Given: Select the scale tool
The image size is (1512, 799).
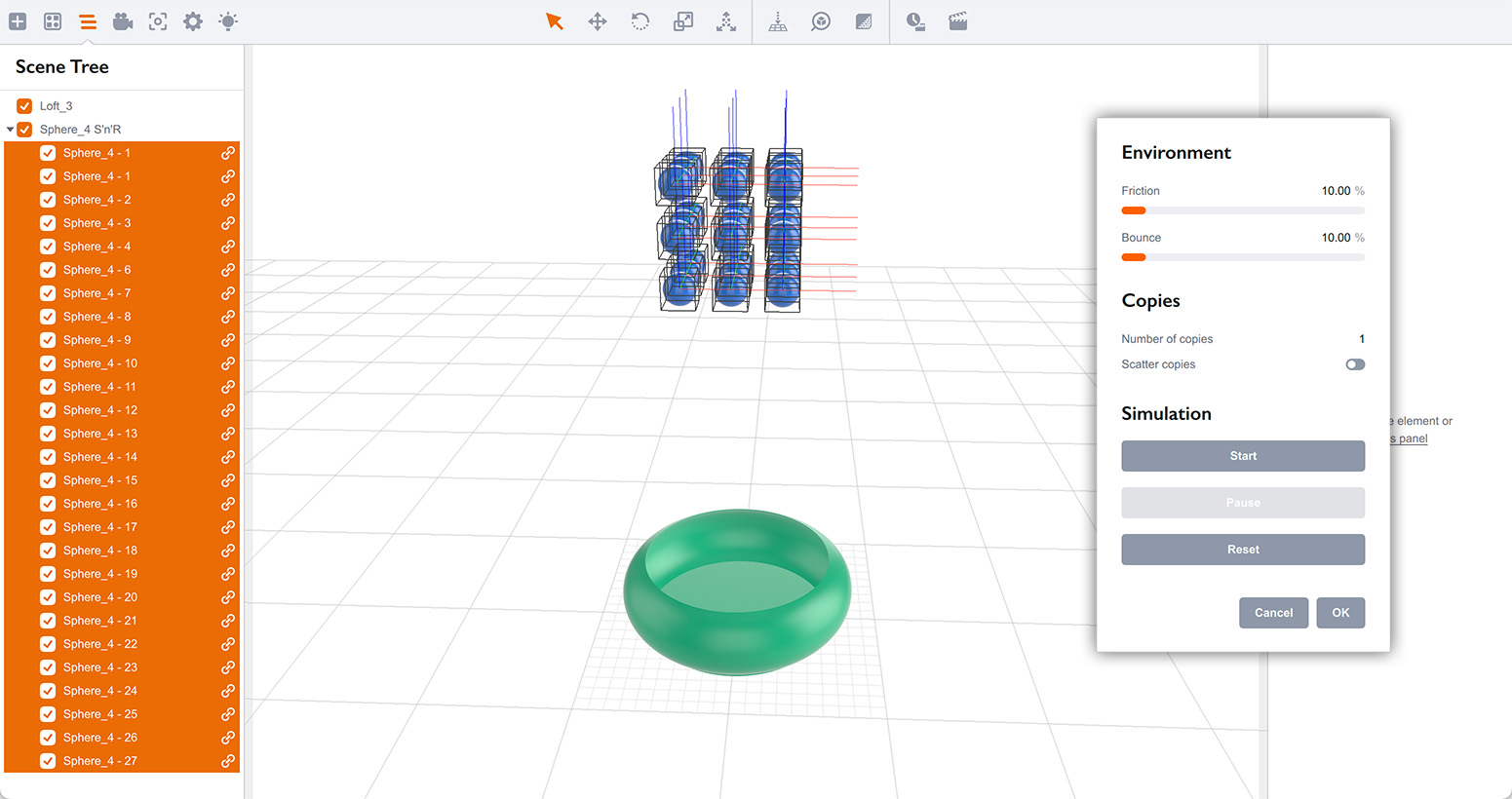Looking at the screenshot, I should pos(682,20).
